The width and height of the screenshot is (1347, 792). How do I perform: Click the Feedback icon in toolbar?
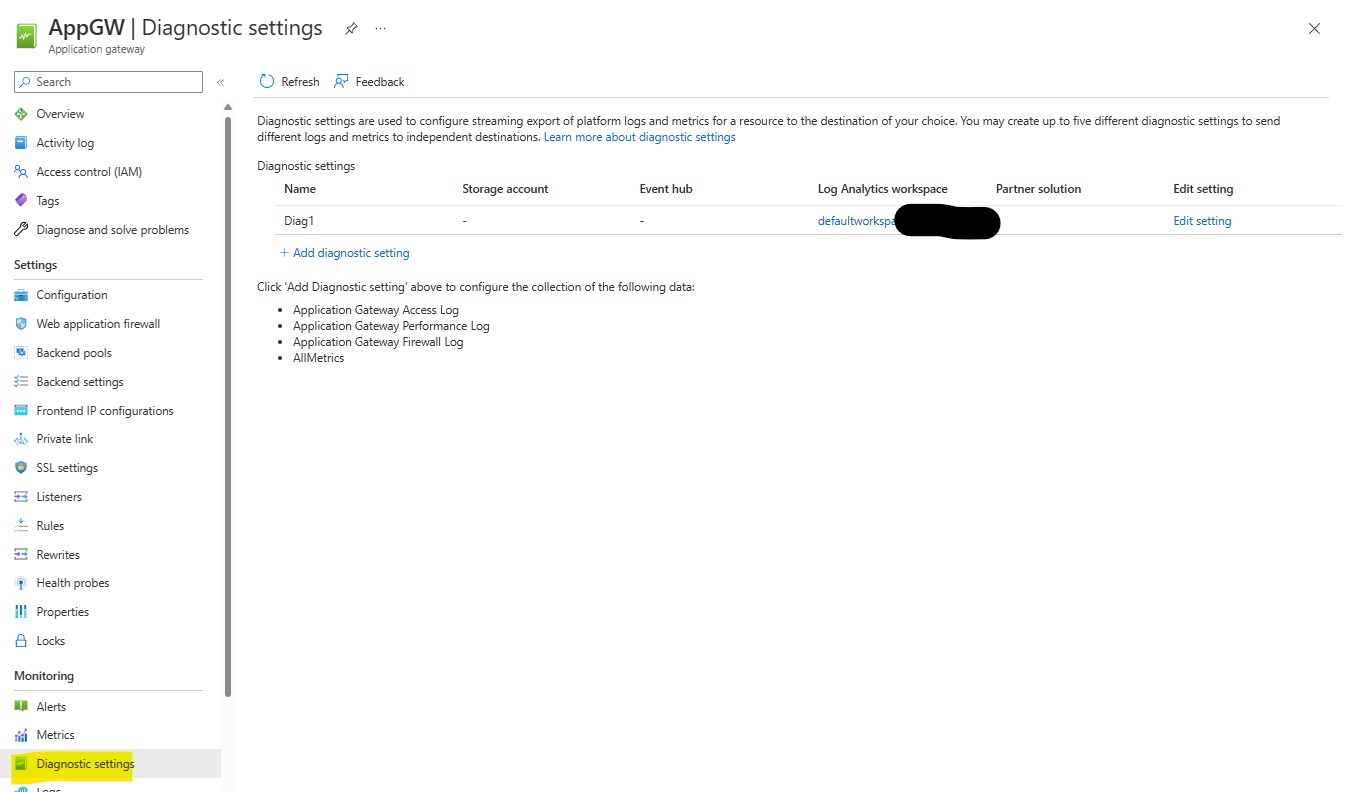pyautogui.click(x=342, y=82)
